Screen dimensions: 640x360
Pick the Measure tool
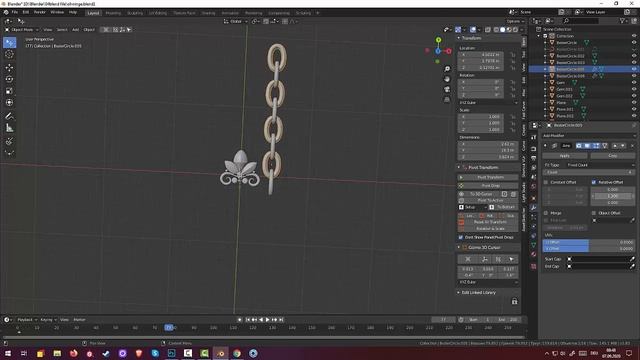(x=9, y=128)
